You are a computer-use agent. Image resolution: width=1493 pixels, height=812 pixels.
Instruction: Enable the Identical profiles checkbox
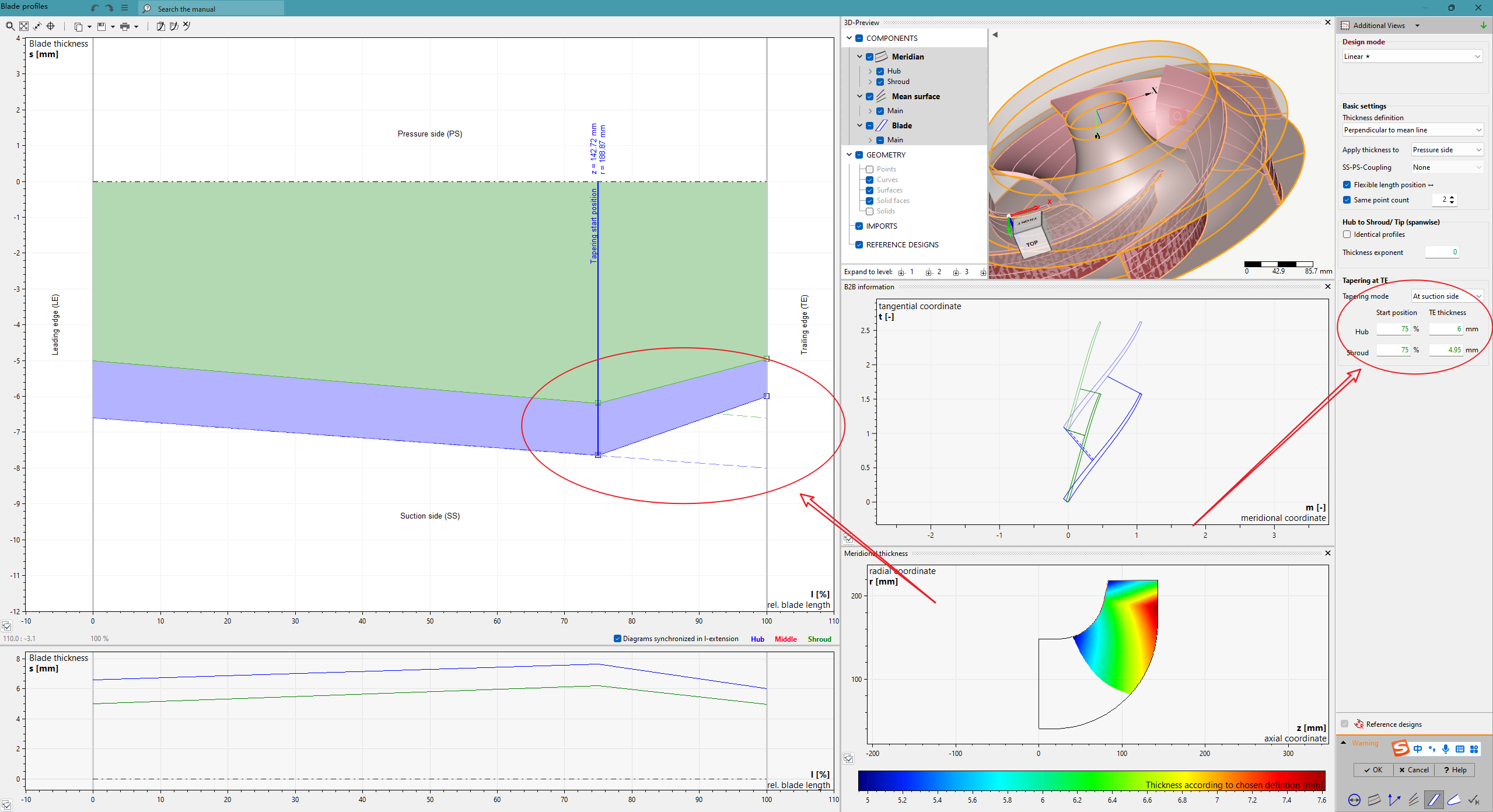pos(1347,235)
